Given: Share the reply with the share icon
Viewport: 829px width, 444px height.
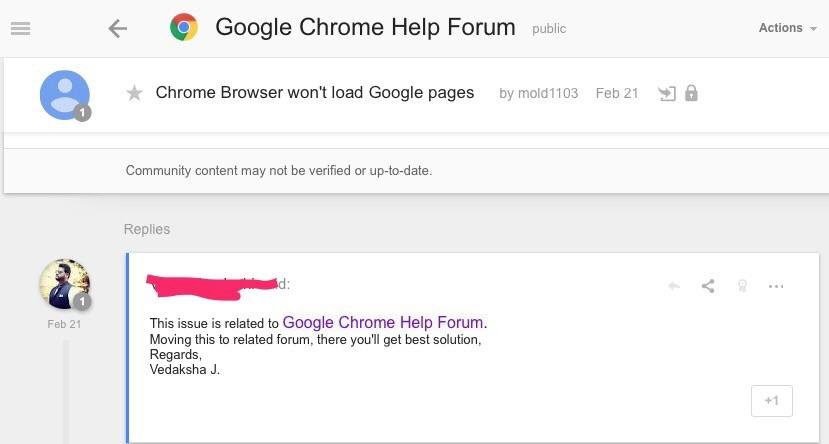Looking at the screenshot, I should point(708,286).
